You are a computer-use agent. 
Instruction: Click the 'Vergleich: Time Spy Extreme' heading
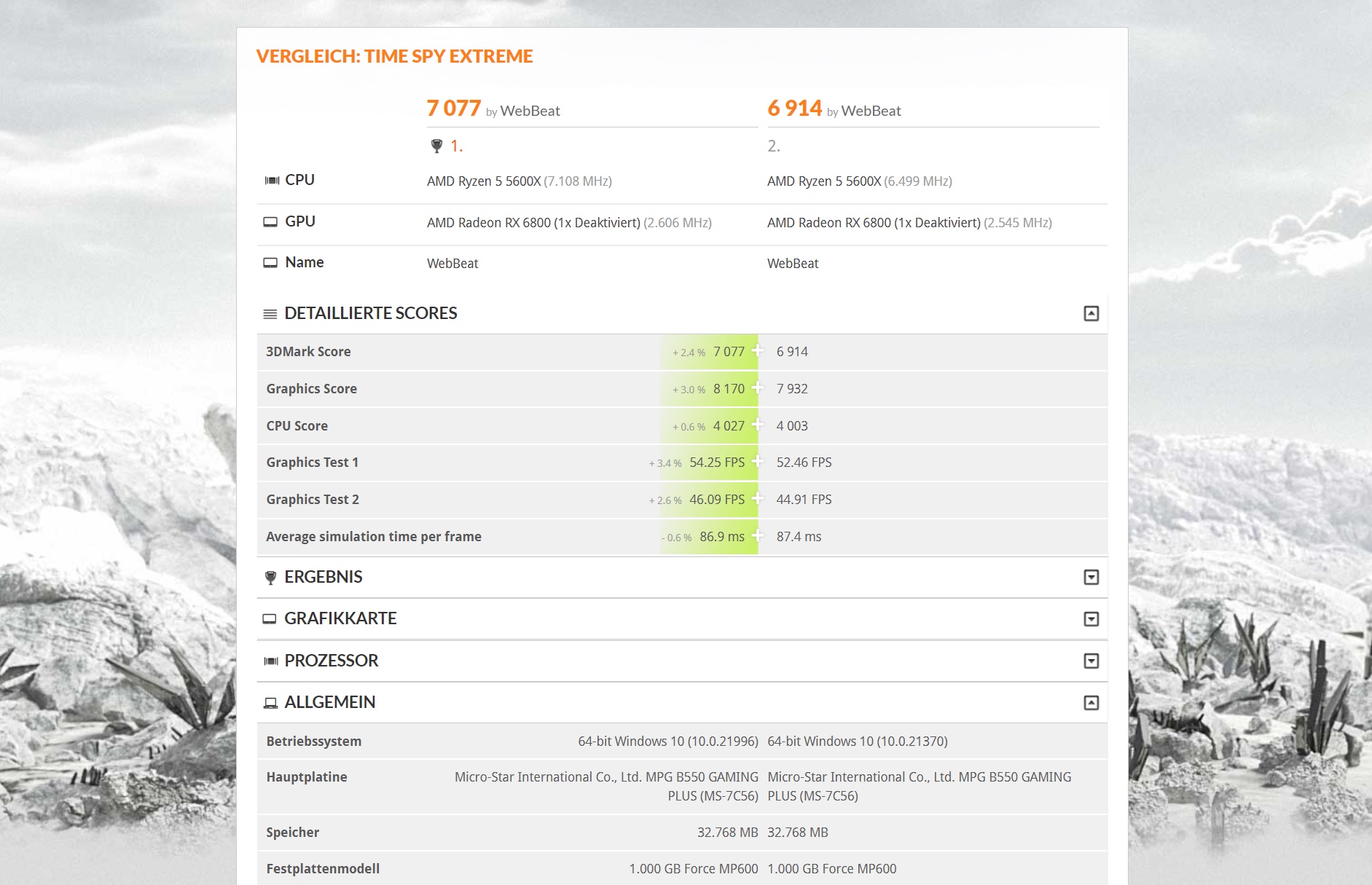(394, 56)
